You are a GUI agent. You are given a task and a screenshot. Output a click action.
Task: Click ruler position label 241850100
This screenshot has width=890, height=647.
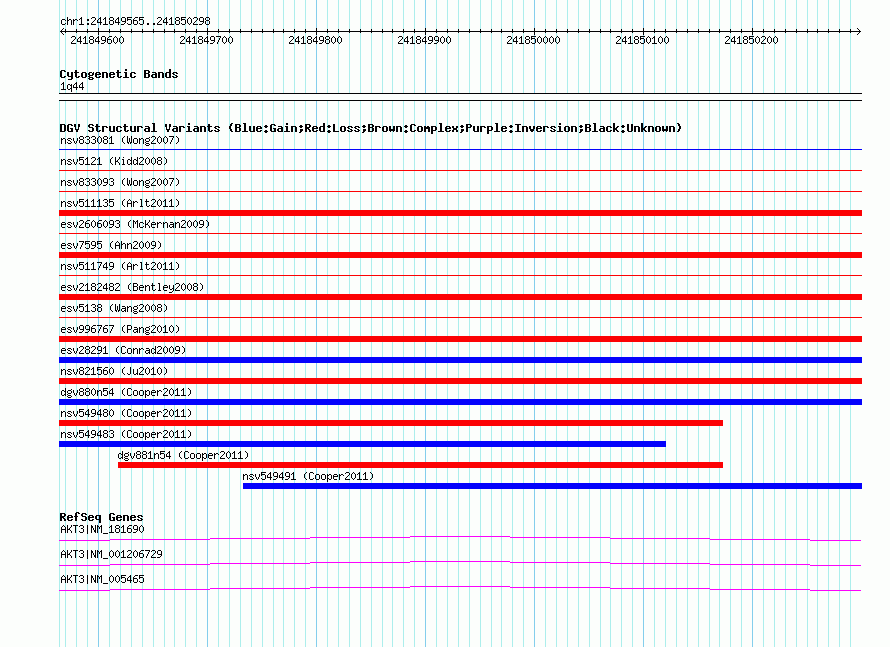pyautogui.click(x=643, y=40)
